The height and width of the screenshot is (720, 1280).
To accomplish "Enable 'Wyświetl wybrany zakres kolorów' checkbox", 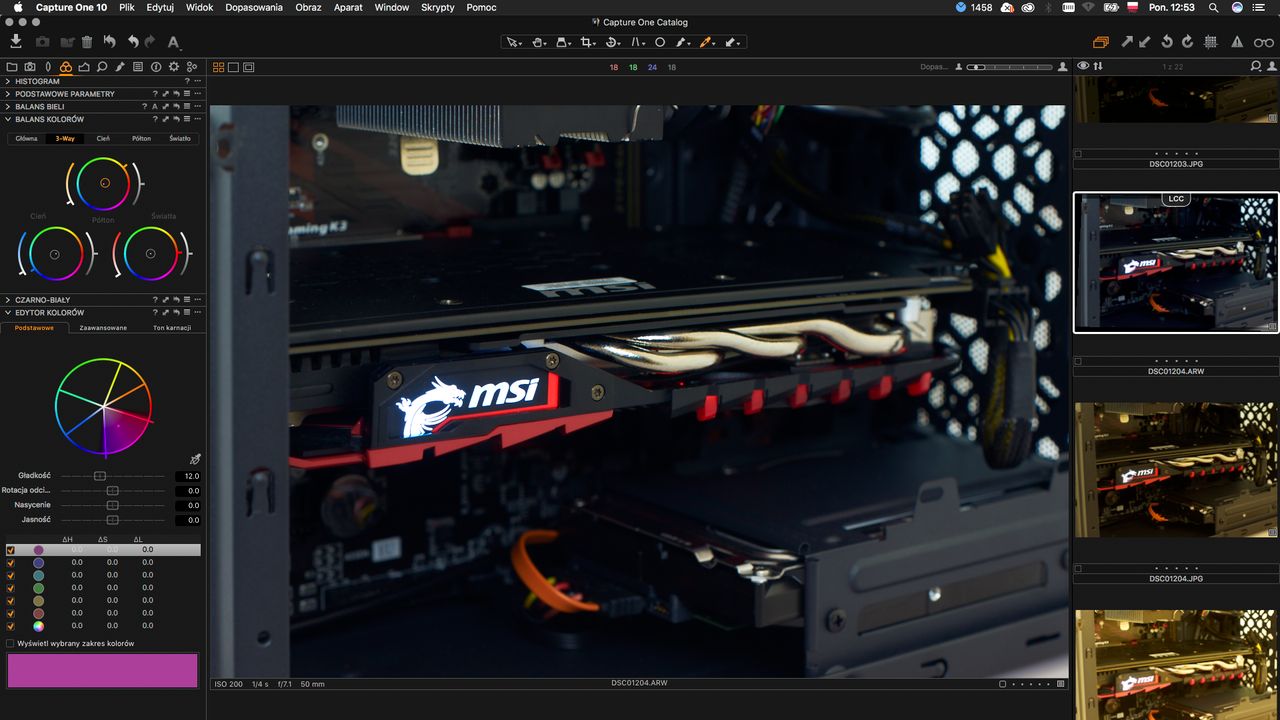I will [x=11, y=644].
